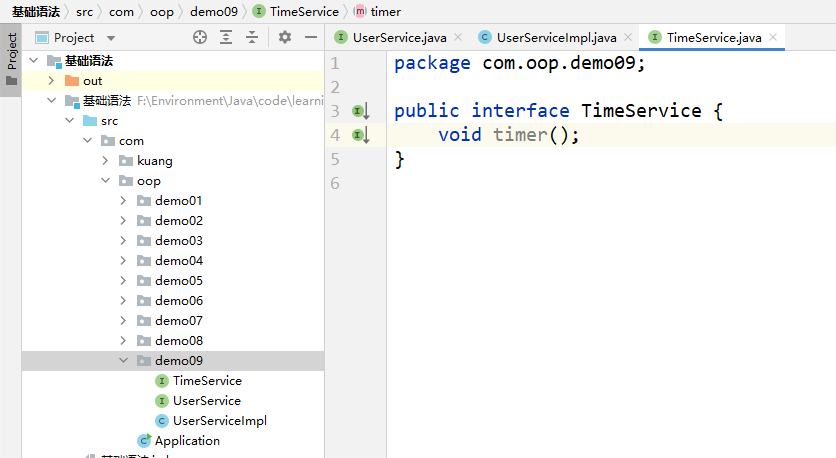Close the TimeService.java tab
Screen dimensions: 836x458
coord(773,37)
